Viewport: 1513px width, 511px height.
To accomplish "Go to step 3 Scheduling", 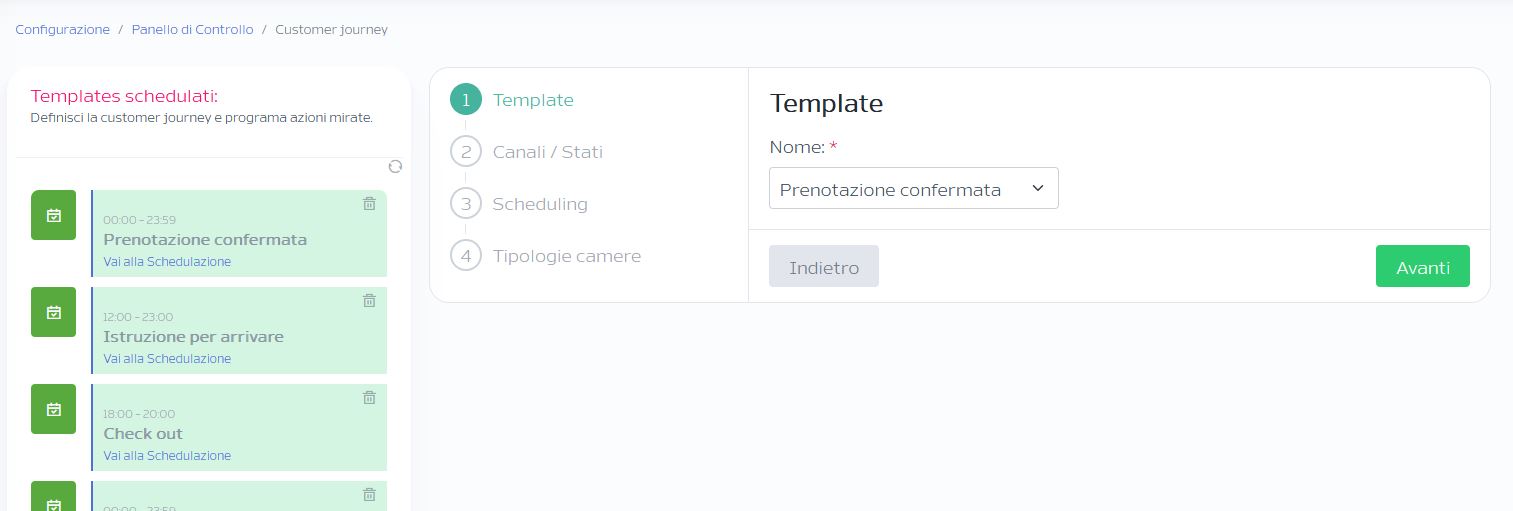I will coord(519,204).
